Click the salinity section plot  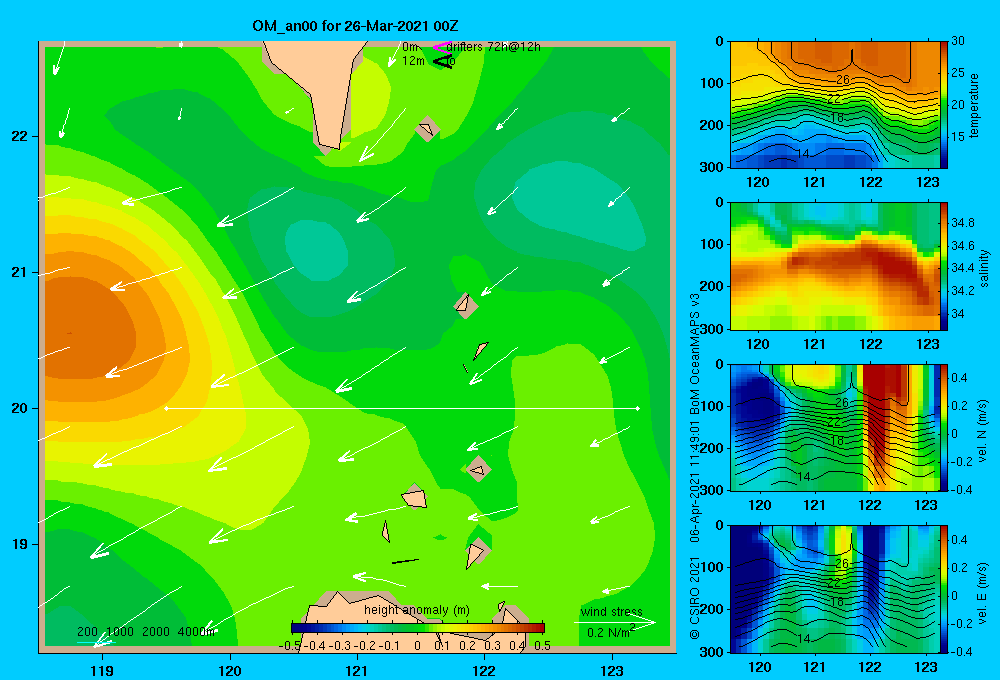(835, 266)
